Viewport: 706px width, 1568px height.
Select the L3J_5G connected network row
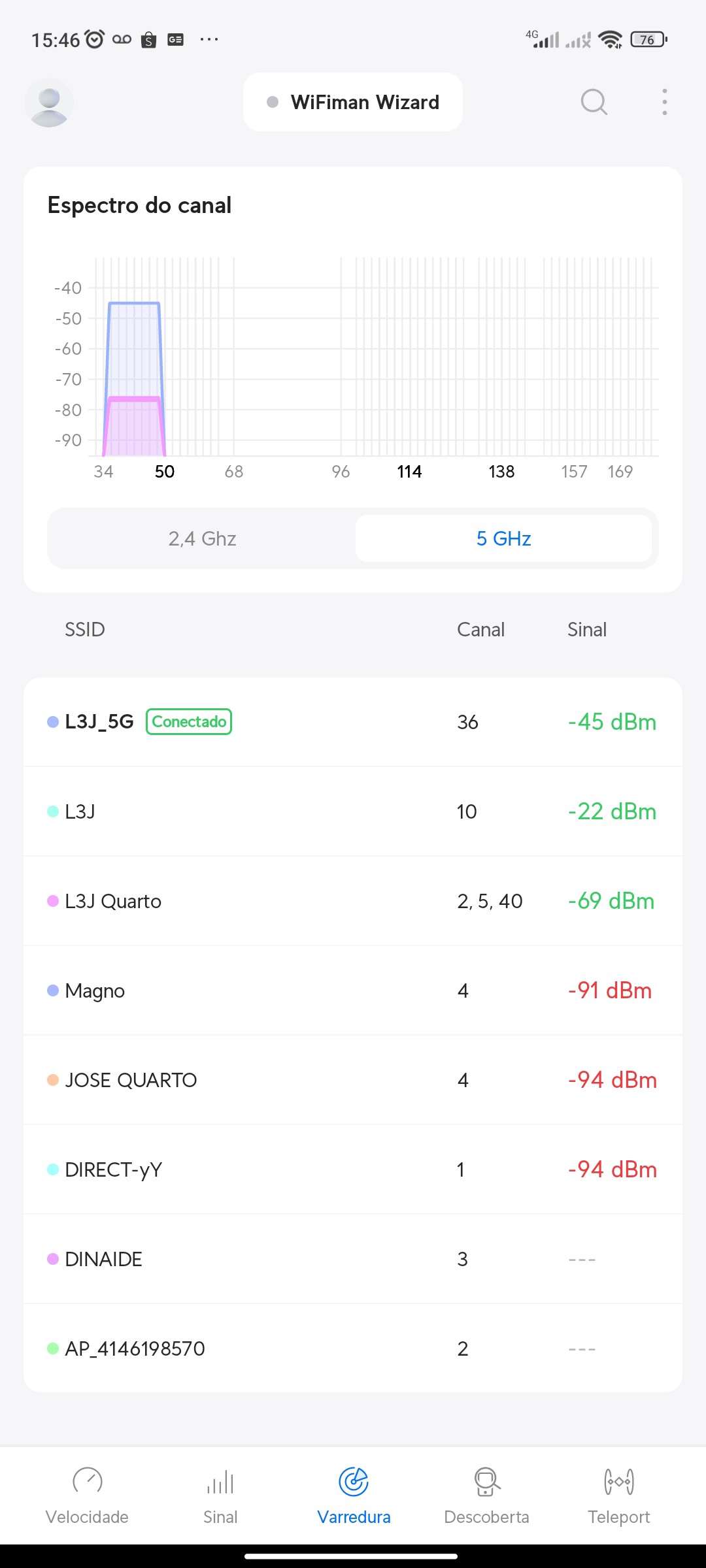[353, 722]
